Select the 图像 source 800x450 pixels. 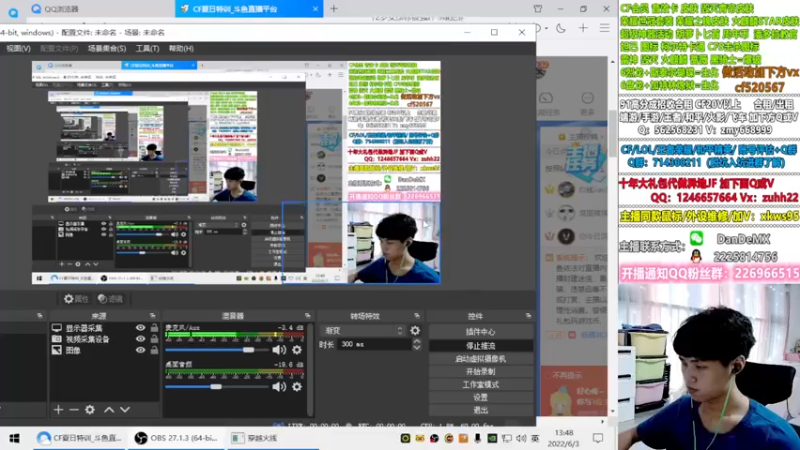click(x=73, y=351)
